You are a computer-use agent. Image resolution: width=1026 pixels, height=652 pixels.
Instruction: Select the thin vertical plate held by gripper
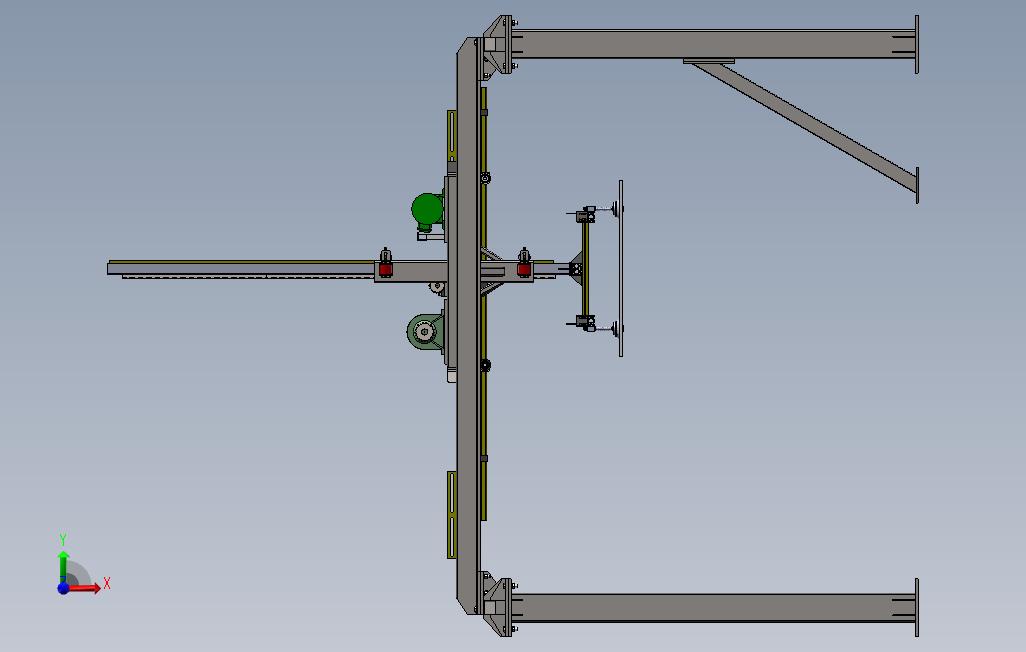coord(621,268)
